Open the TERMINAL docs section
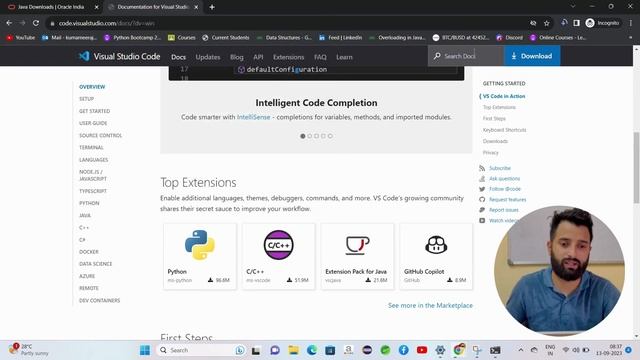Screen dimensions: 640x360 (91, 147)
